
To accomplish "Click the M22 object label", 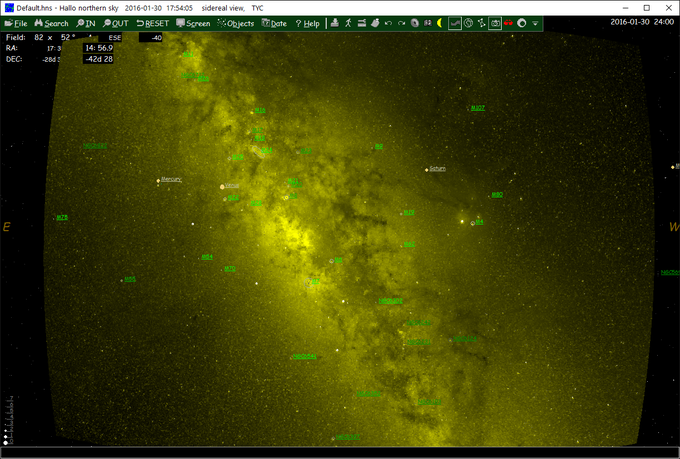I will [x=233, y=197].
